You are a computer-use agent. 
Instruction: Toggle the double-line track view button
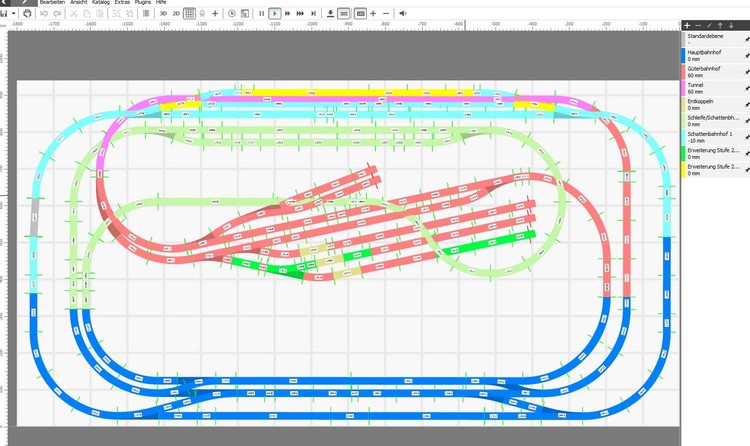tap(343, 13)
